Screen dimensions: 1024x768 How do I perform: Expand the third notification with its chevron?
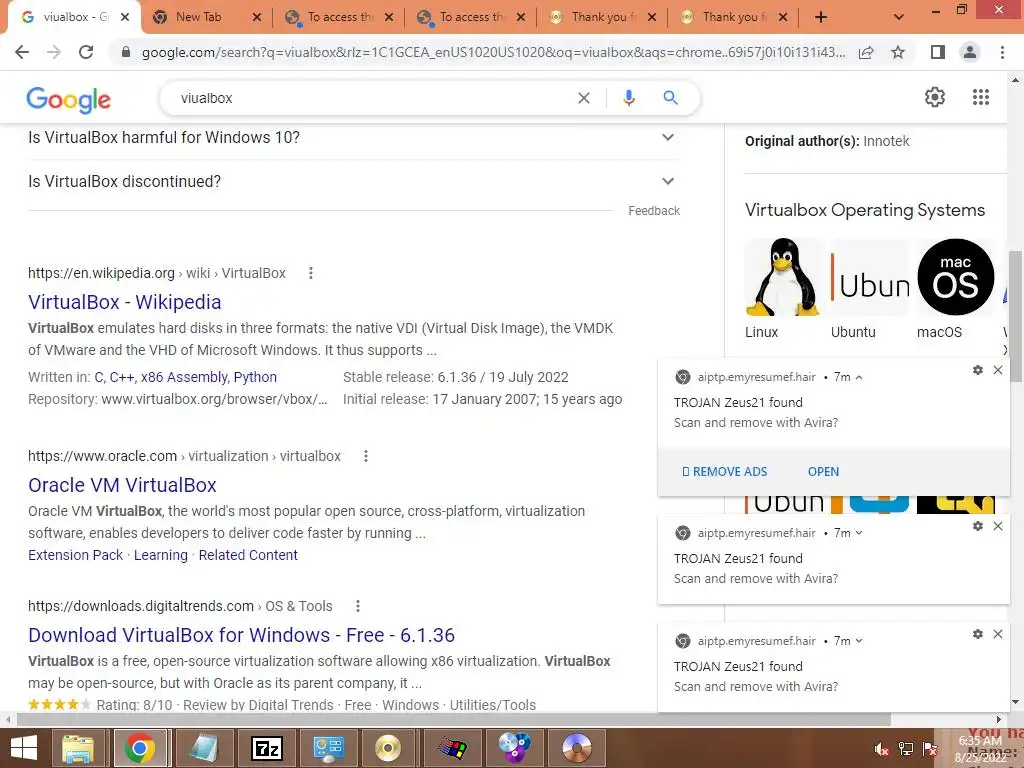click(x=859, y=641)
